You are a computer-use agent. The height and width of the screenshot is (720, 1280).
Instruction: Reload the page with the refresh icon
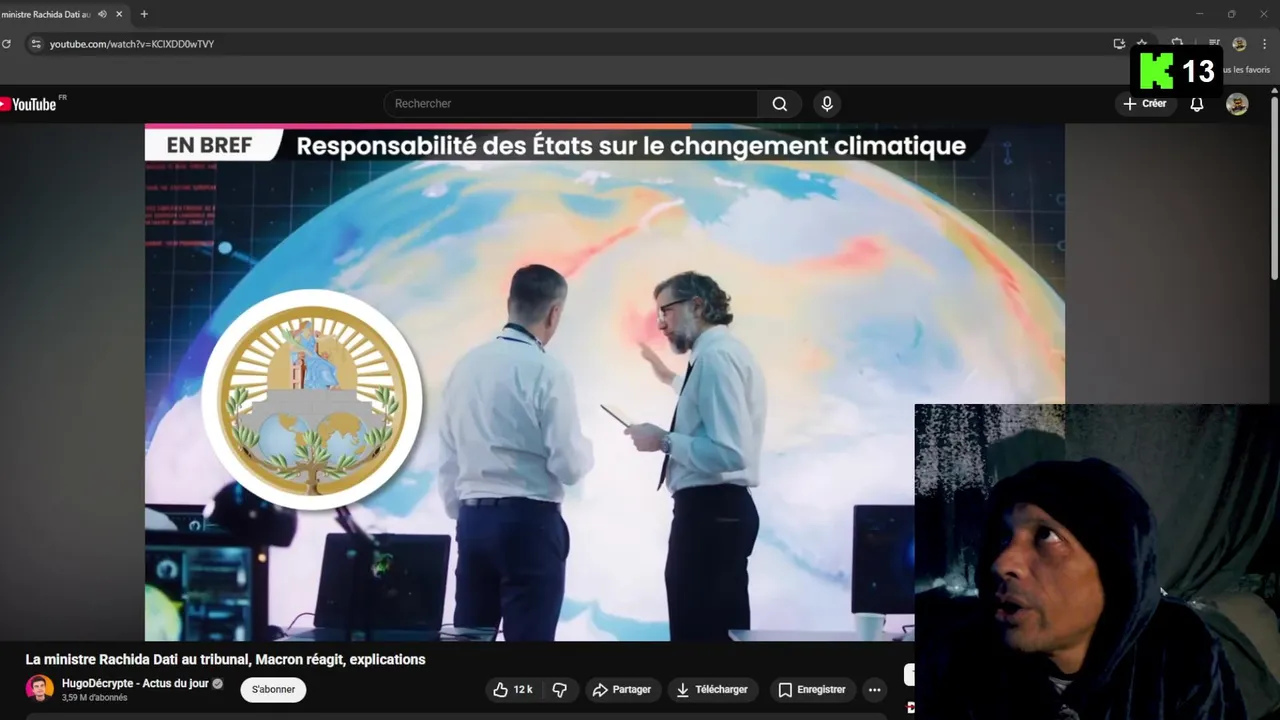(x=6, y=44)
